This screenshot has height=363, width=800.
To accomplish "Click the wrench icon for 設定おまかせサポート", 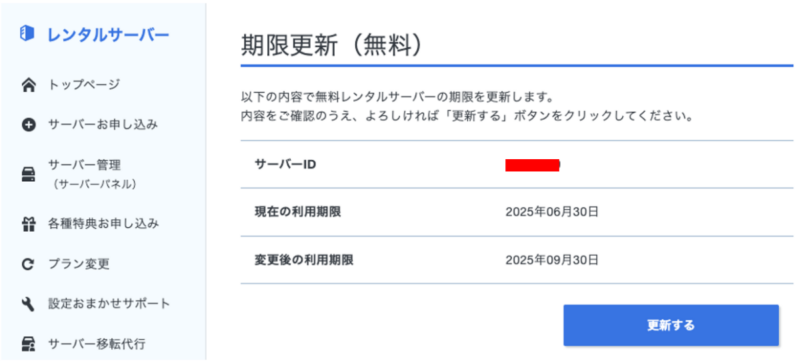I will click(x=29, y=304).
